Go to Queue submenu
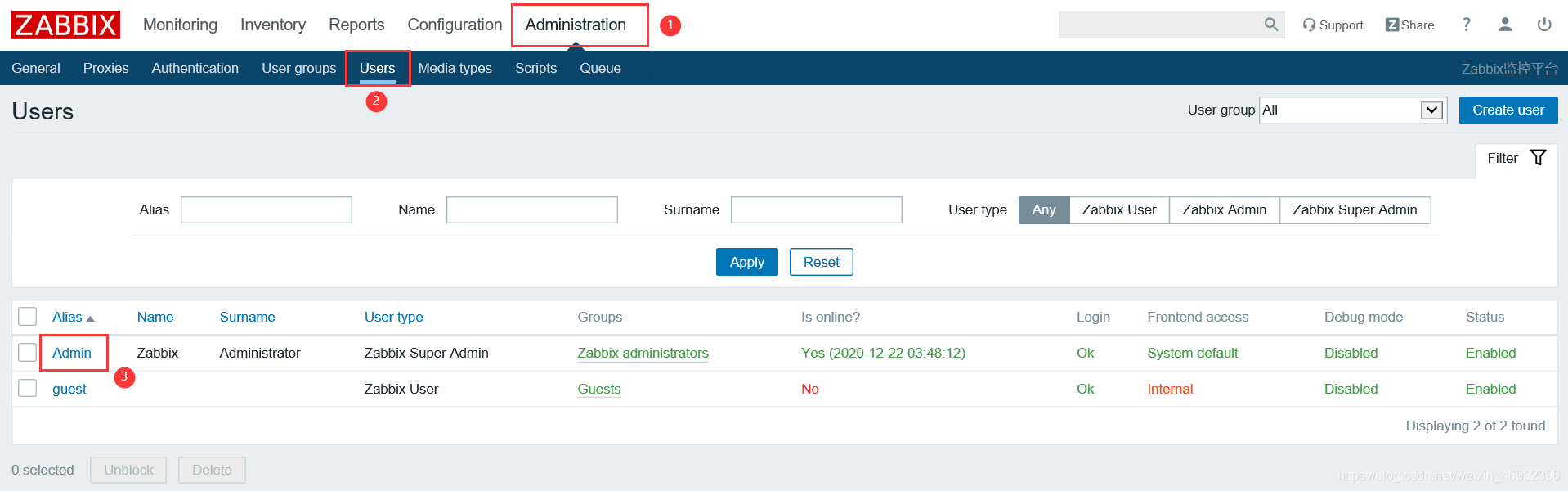This screenshot has width=1568, height=491. (601, 68)
